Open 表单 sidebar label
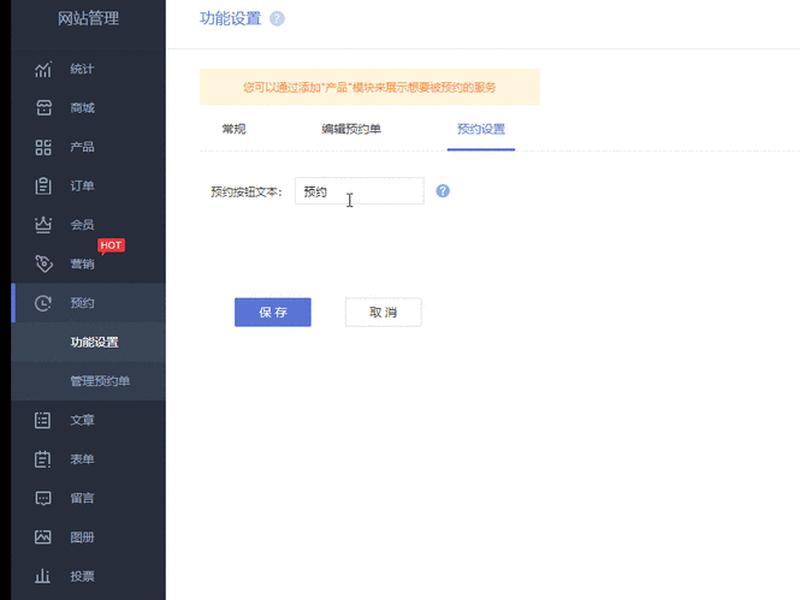800x600 pixels. [82, 459]
